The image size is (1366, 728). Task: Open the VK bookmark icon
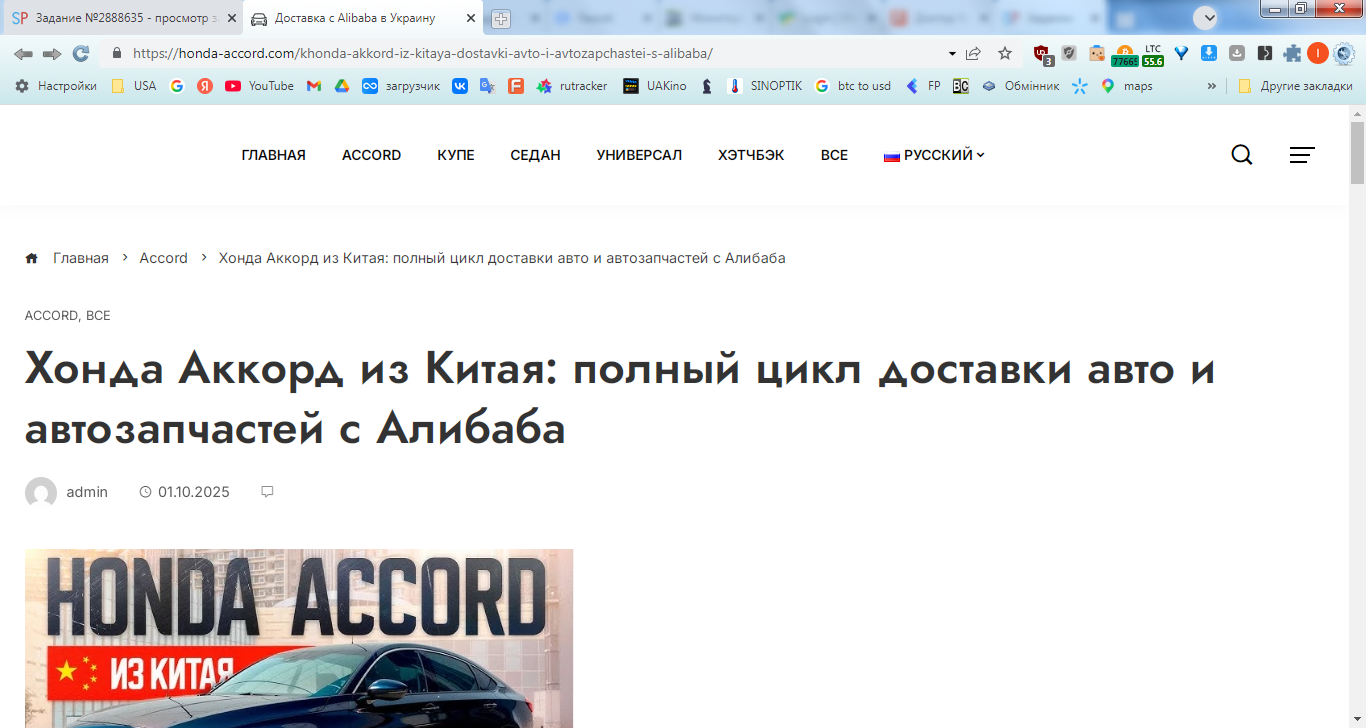click(460, 86)
